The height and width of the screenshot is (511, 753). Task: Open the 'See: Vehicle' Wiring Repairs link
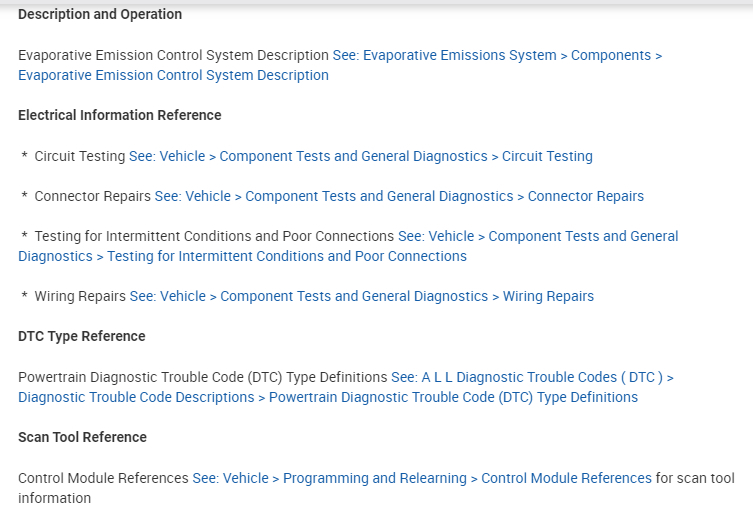coord(361,296)
